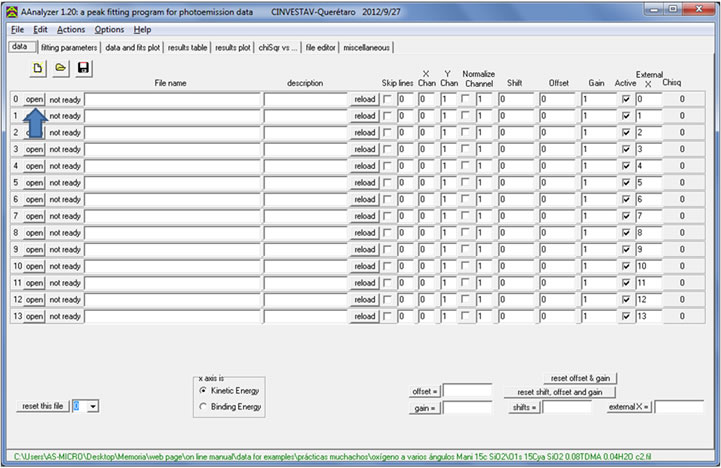This screenshot has width=721, height=468.
Task: Open the reset this file dropdown
Action: 93,406
